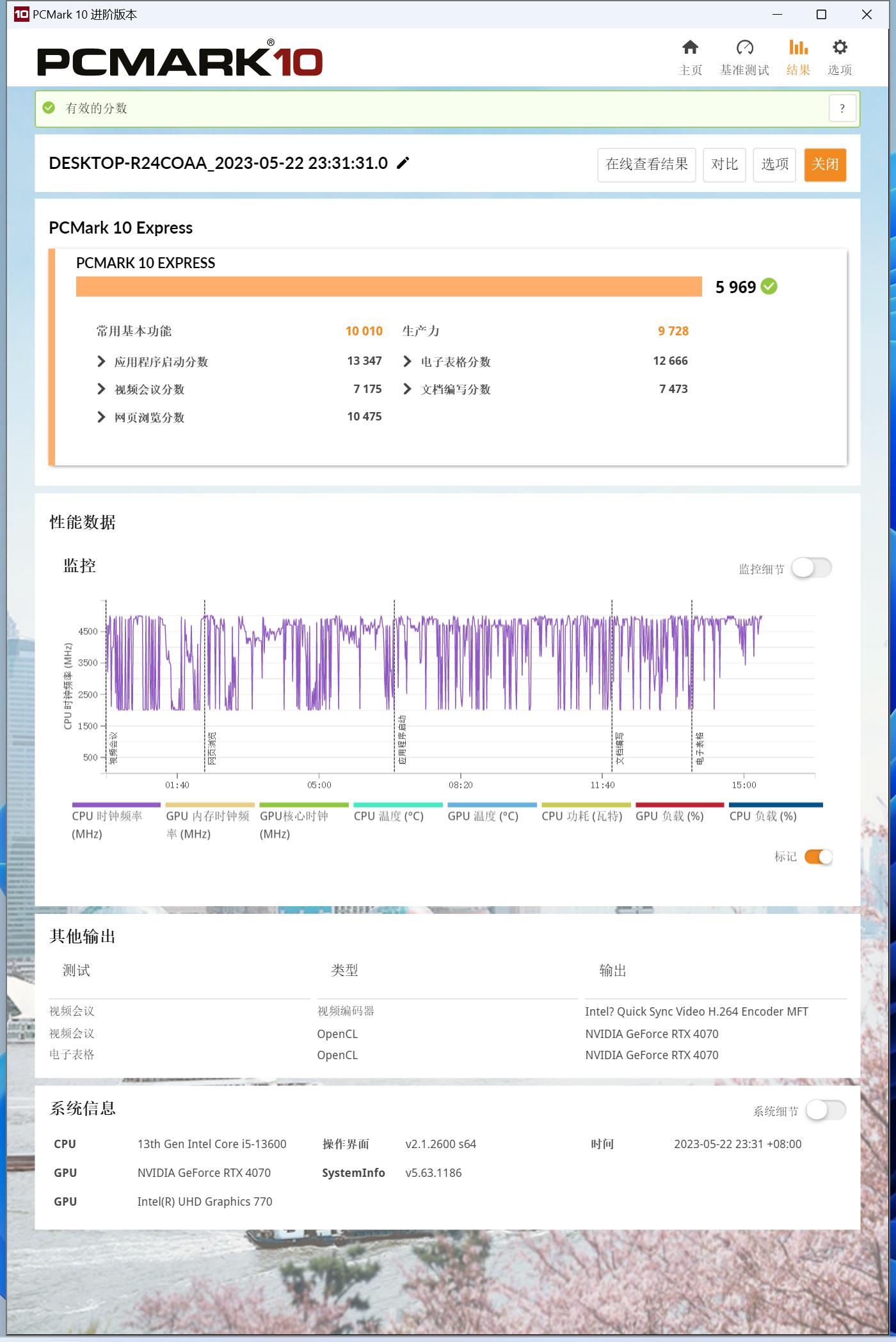This screenshot has height=1342, width=896.
Task: Switch to 结果 tab label
Action: [798, 70]
